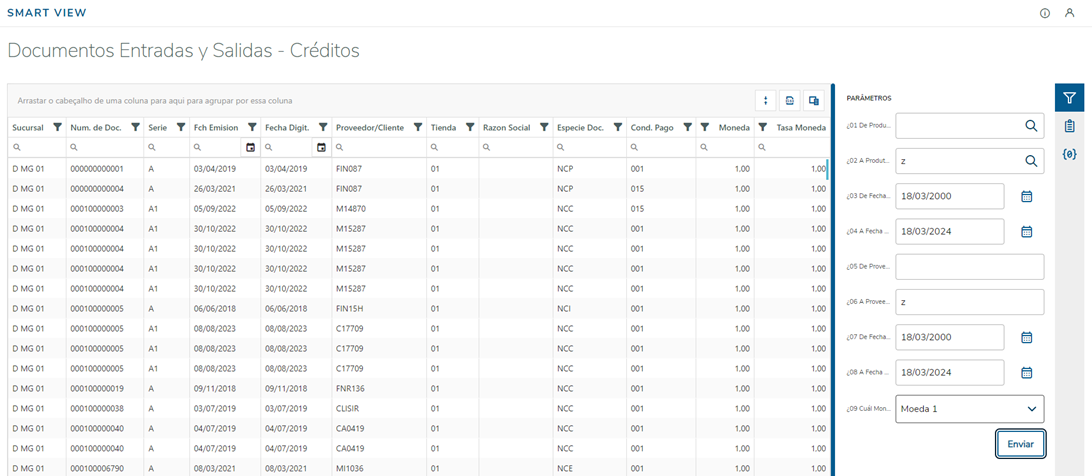1092x476 pixels.
Task: Open calendar for 07 De Fecha parameter
Action: coord(1026,337)
